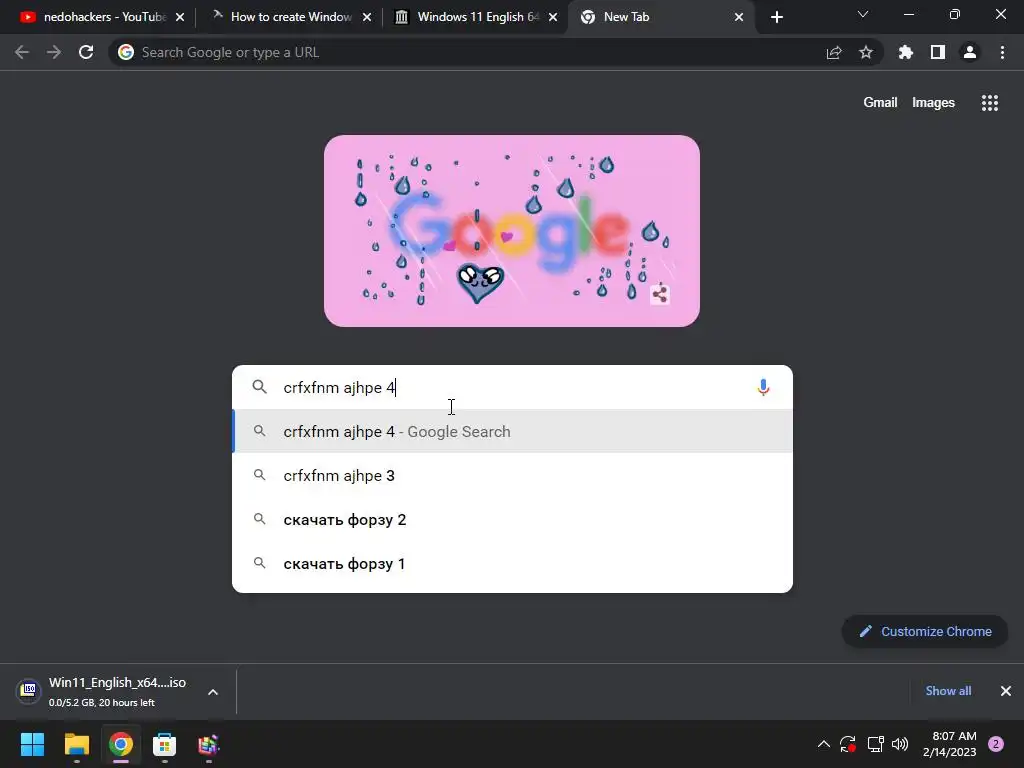Open the Chrome three-dot menu
The height and width of the screenshot is (768, 1024).
[x=1002, y=52]
